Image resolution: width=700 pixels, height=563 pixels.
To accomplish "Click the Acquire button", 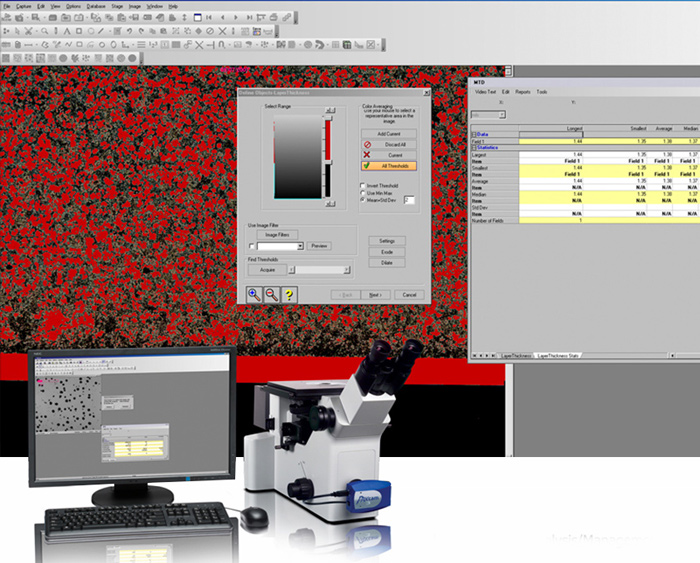I will 266,270.
